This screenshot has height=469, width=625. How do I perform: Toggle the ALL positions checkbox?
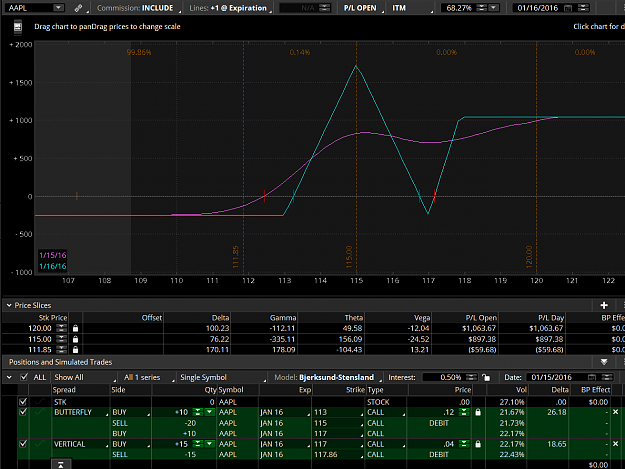coord(24,377)
